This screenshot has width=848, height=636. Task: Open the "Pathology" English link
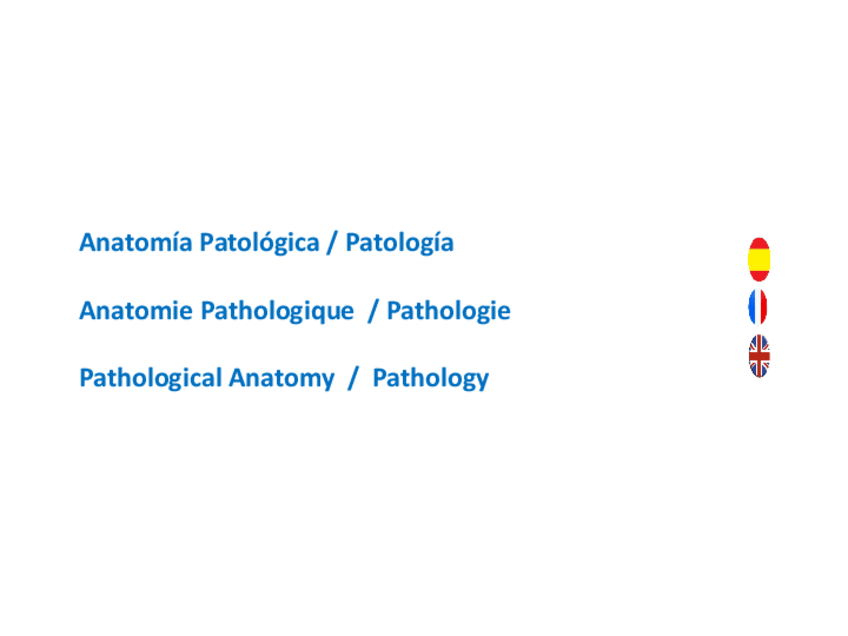(430, 378)
